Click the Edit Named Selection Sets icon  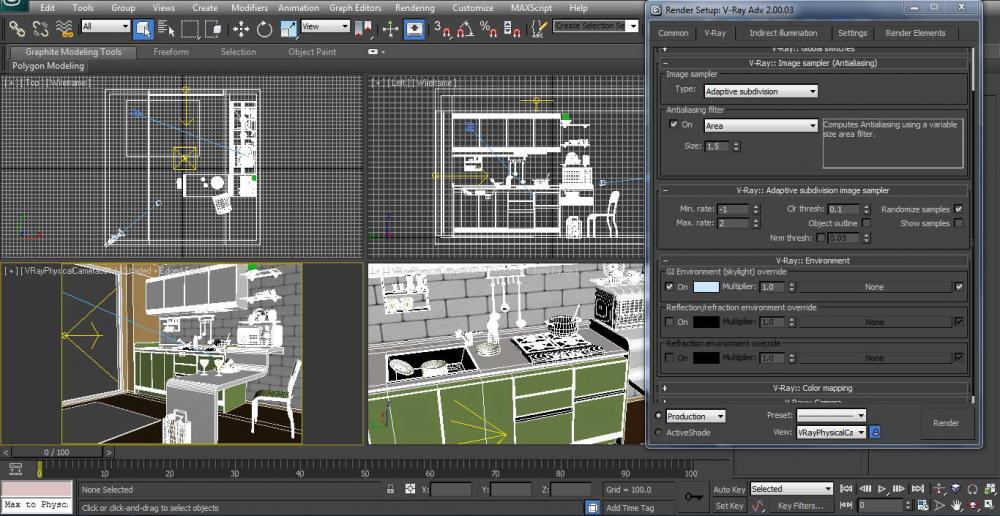539,28
